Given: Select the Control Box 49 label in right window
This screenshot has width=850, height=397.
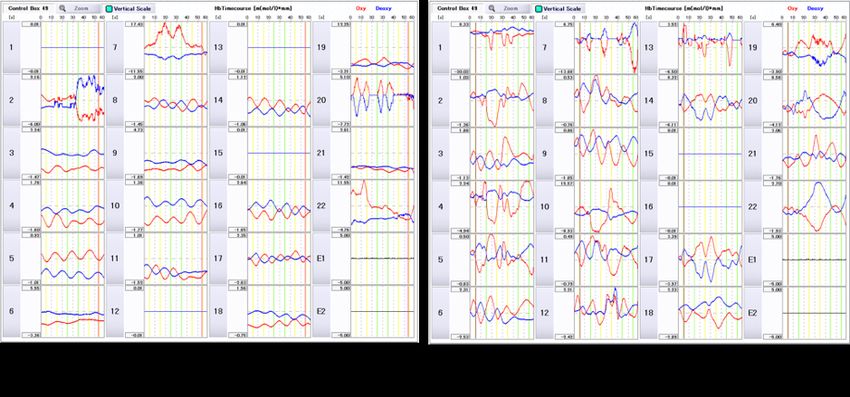Looking at the screenshot, I should click(x=458, y=8).
